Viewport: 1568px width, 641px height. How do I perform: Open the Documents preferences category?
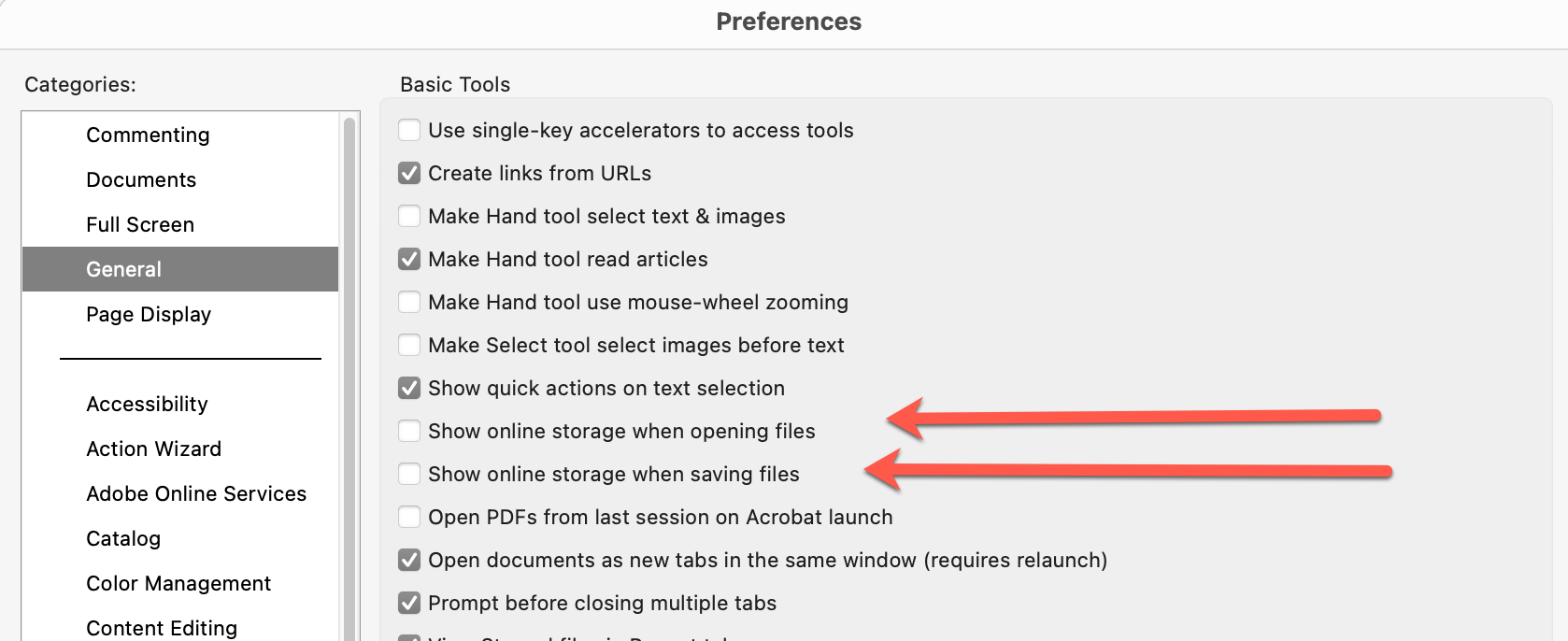click(x=141, y=179)
